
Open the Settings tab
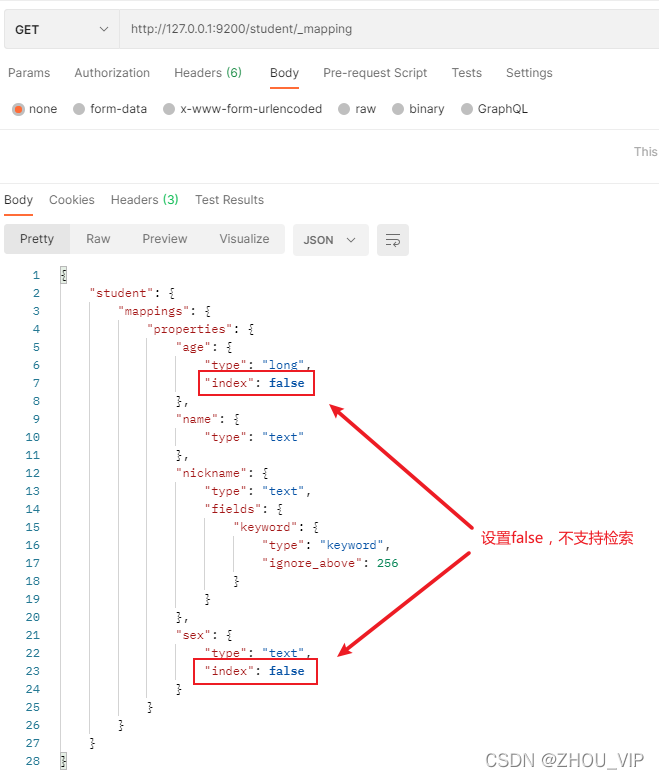coord(529,73)
